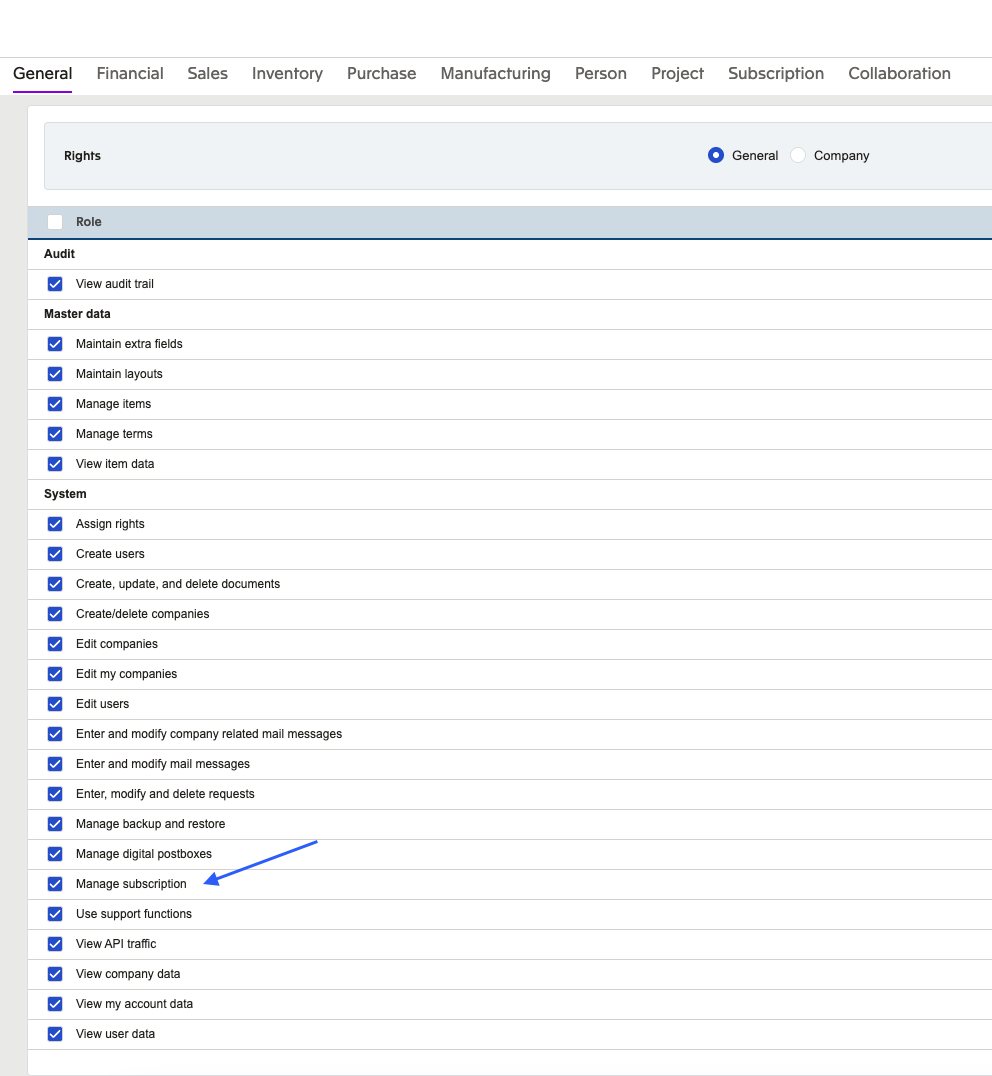
Task: Switch to the Manufacturing tab
Action: pyautogui.click(x=495, y=73)
